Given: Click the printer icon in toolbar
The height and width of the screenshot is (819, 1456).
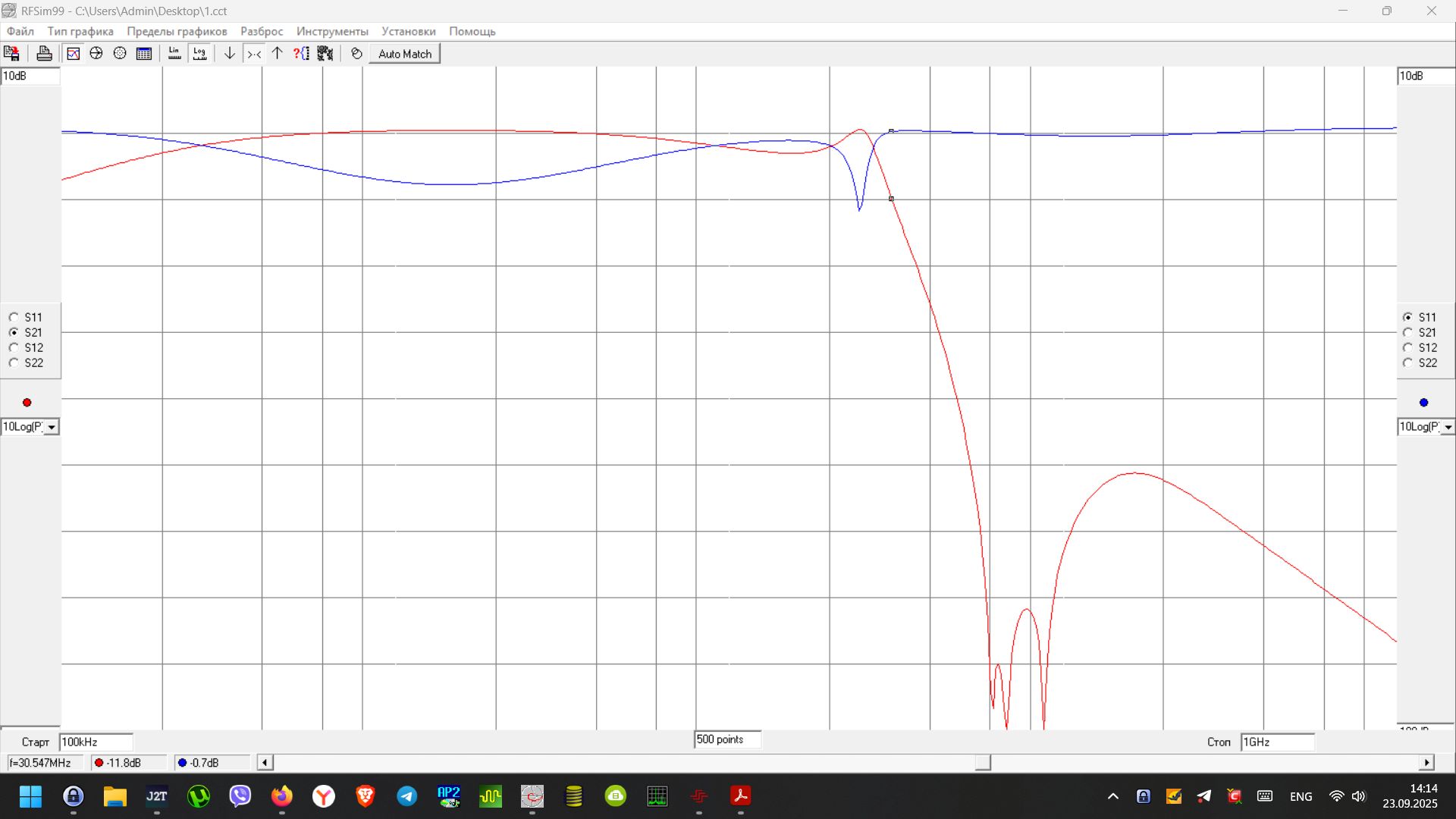Looking at the screenshot, I should coord(44,54).
